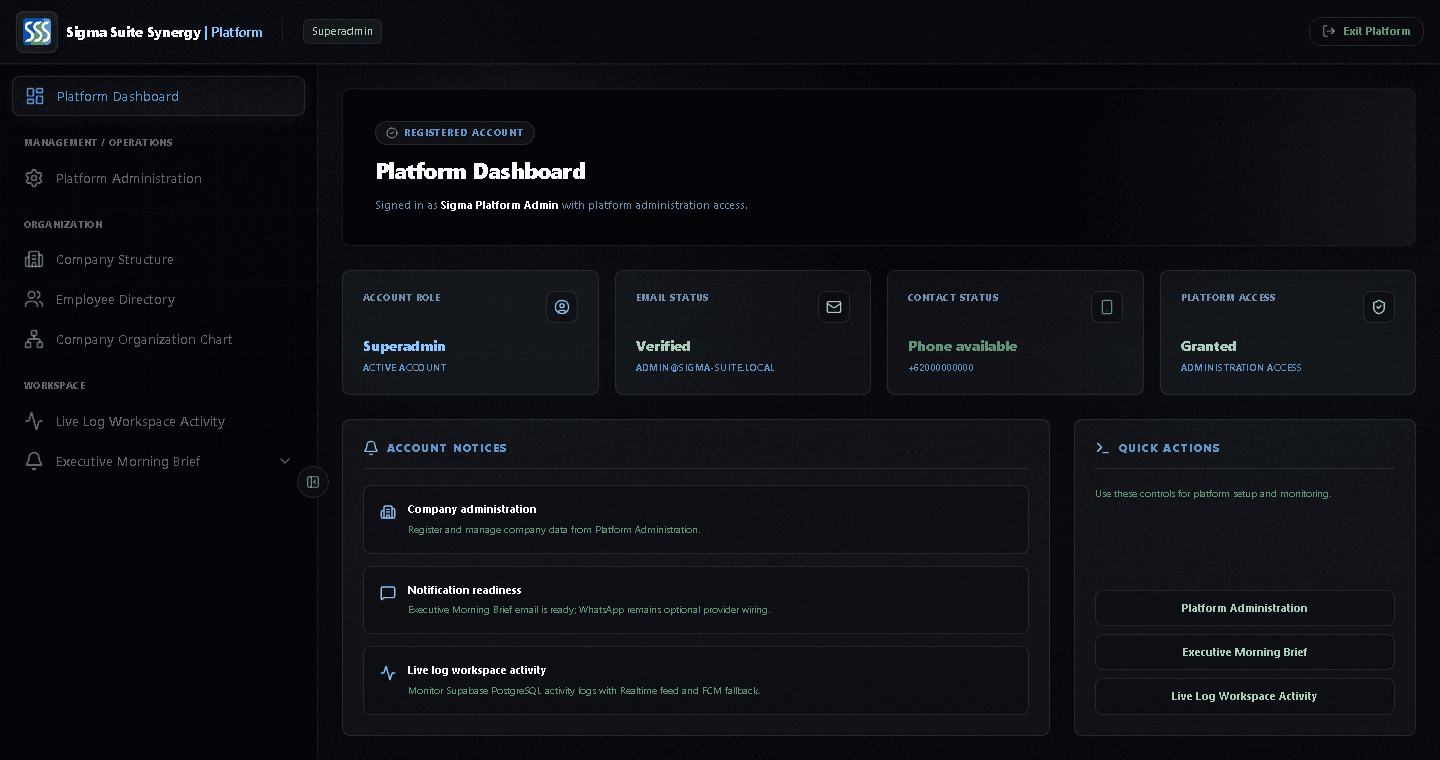Click the Platform Dashboard page heading

(481, 171)
